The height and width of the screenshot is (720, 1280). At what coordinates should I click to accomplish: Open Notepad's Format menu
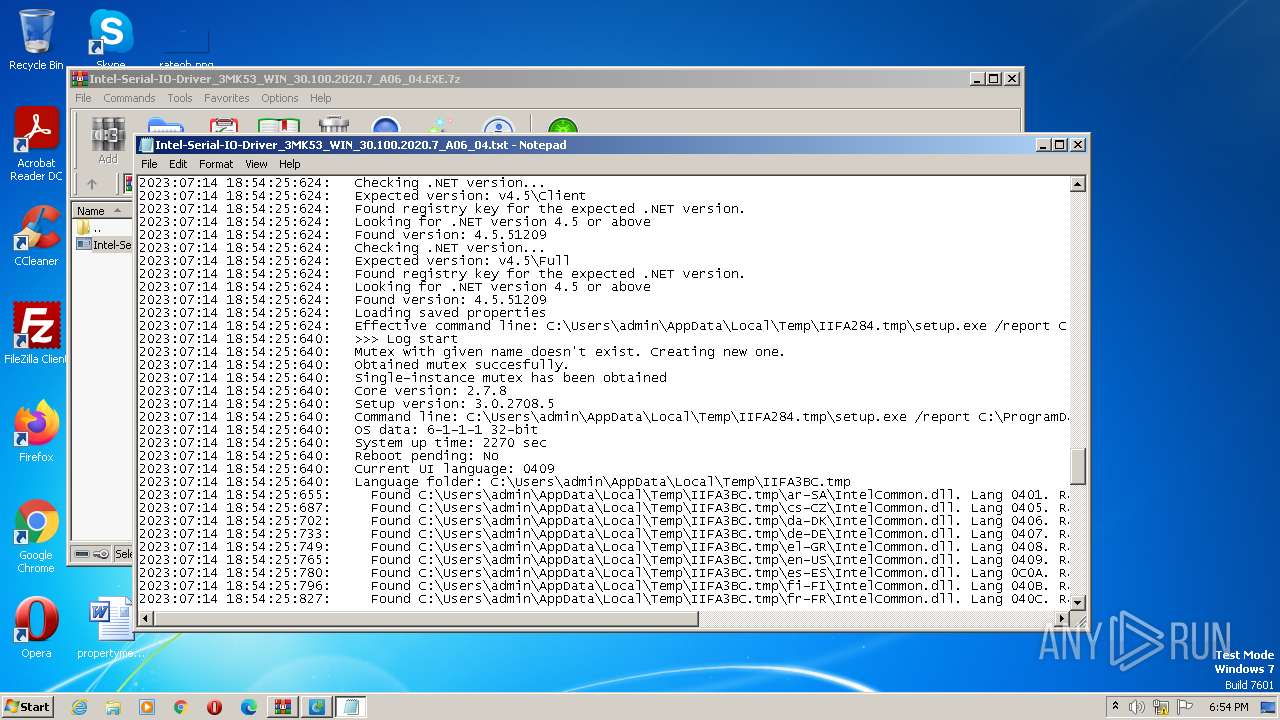coord(216,164)
